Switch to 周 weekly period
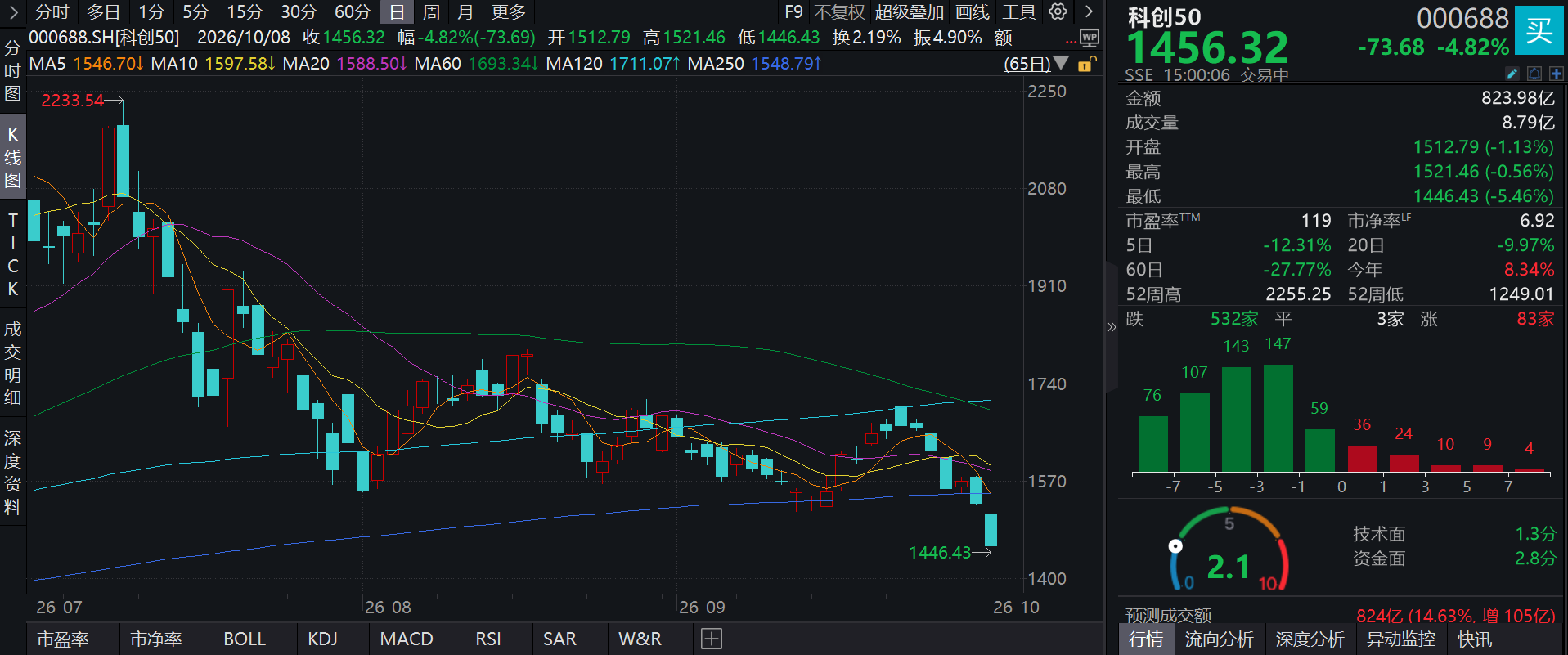This screenshot has height=655, width=1568. click(x=431, y=11)
